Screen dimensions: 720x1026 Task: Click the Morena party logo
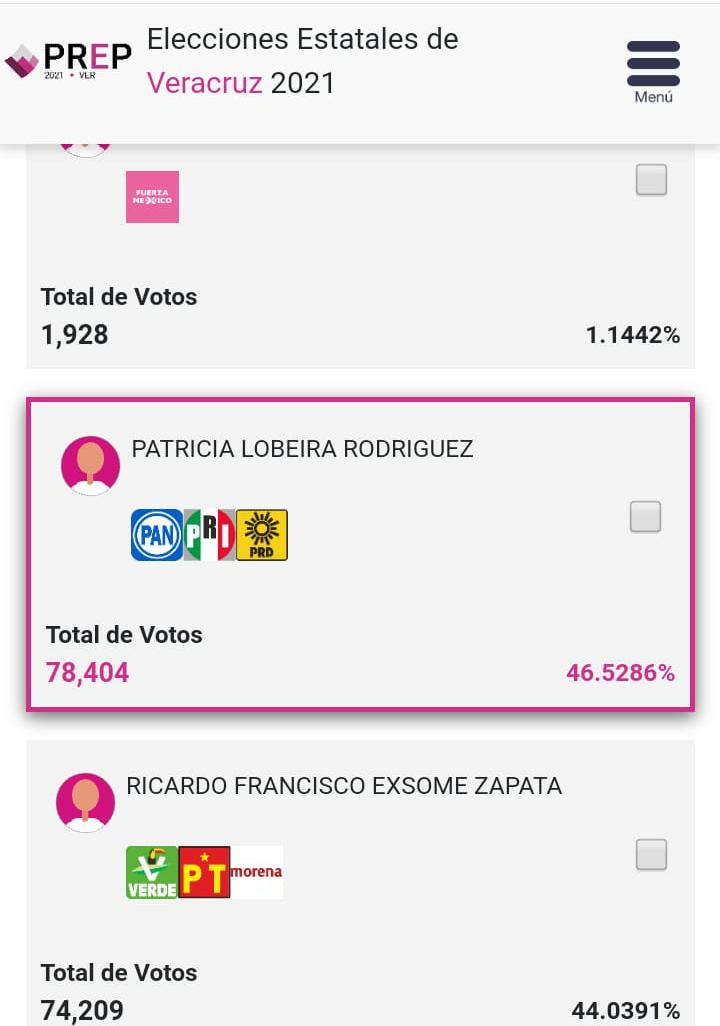tap(257, 872)
